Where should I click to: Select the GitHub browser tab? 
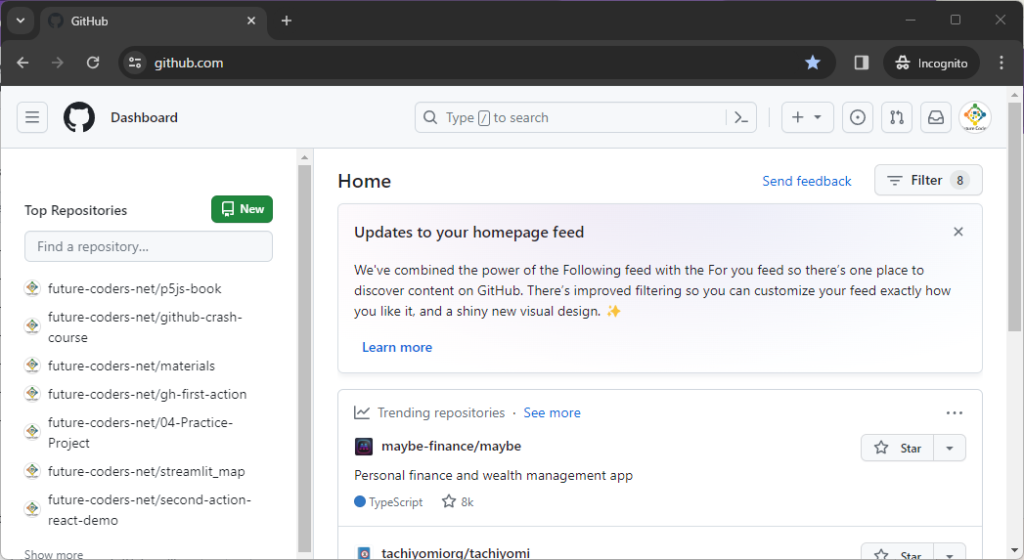click(153, 21)
